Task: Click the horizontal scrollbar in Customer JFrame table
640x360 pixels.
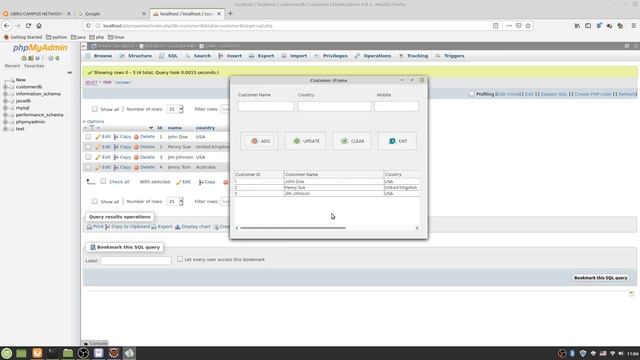Action: (293, 228)
